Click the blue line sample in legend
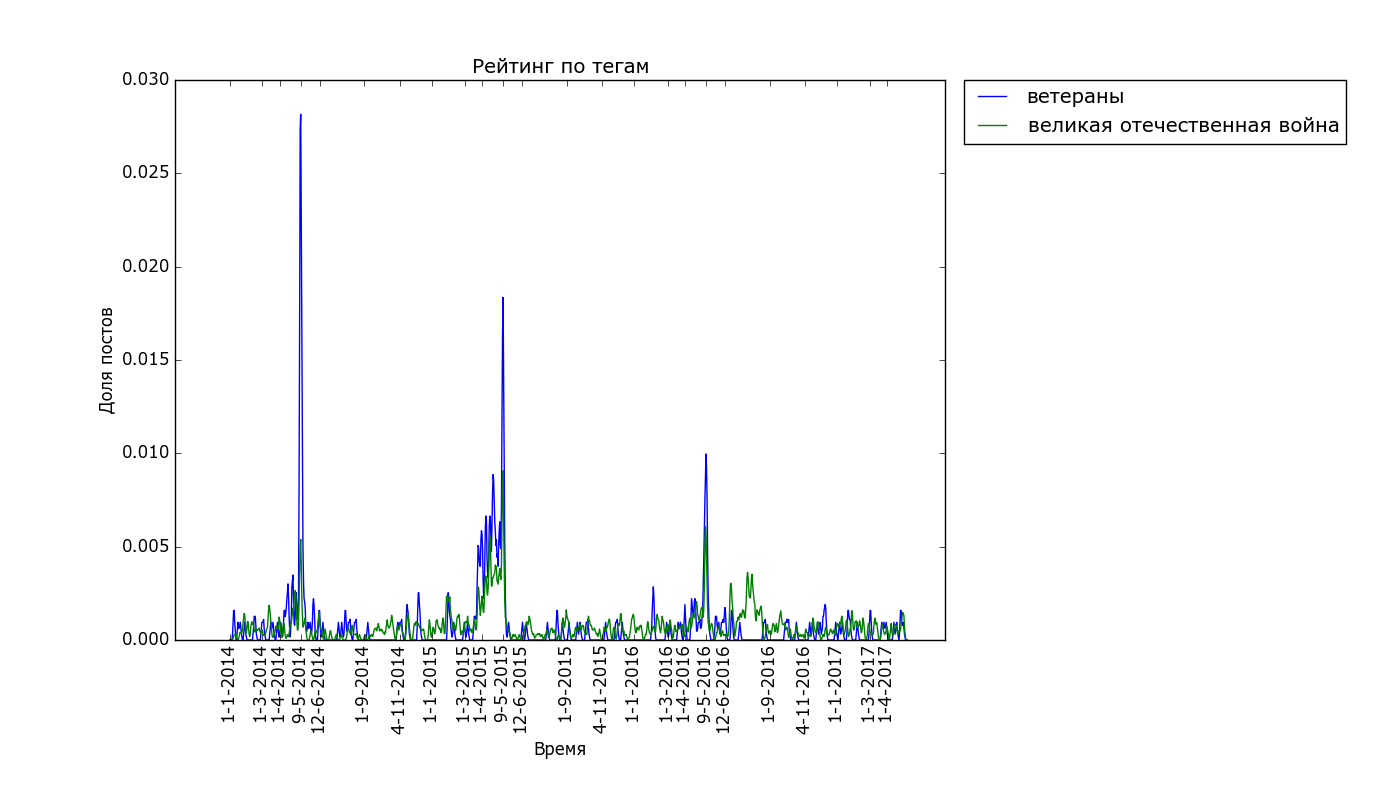This screenshot has height=800, width=1400. click(x=992, y=97)
